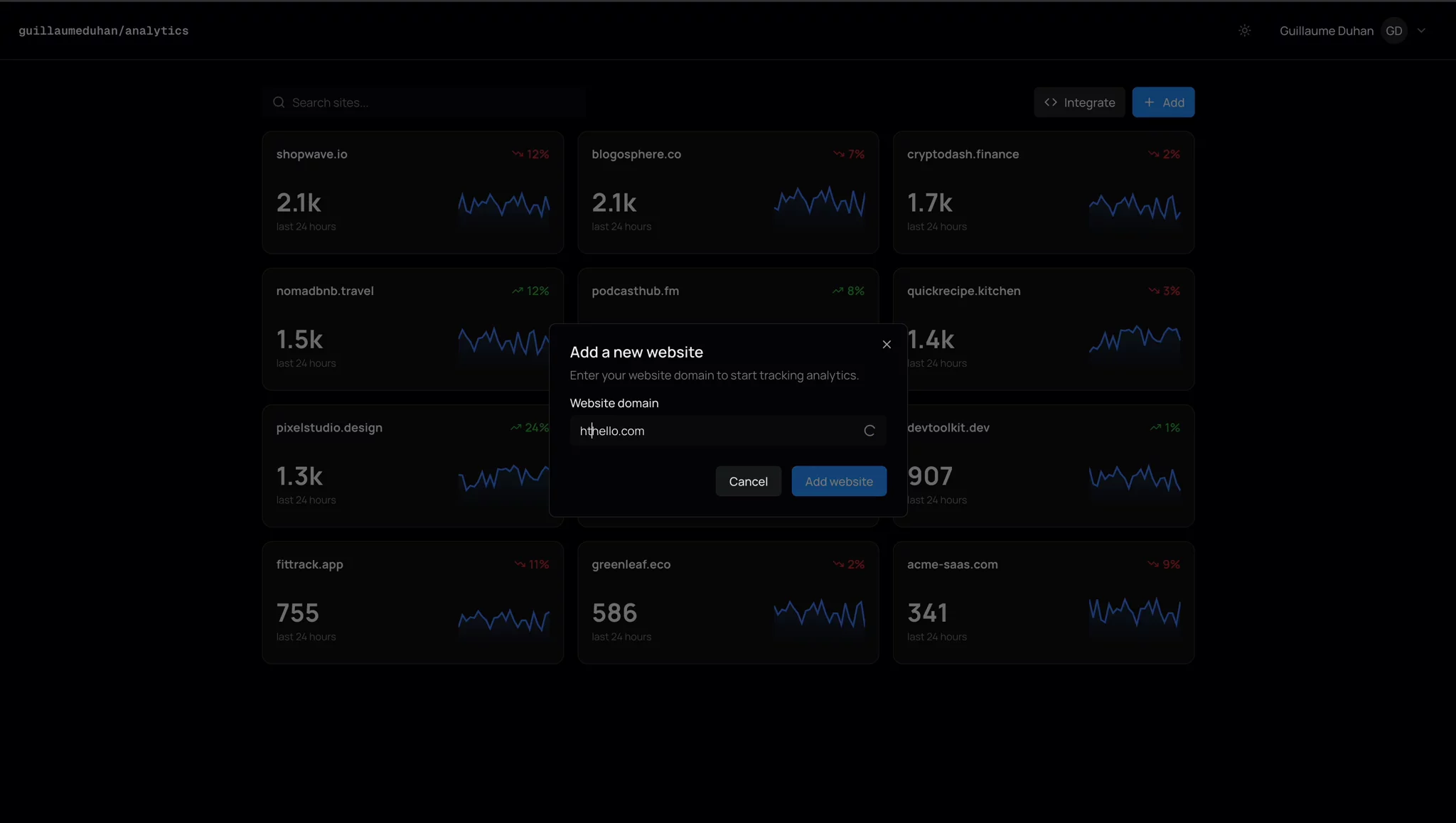Click the 341 visits value

pyautogui.click(x=928, y=613)
